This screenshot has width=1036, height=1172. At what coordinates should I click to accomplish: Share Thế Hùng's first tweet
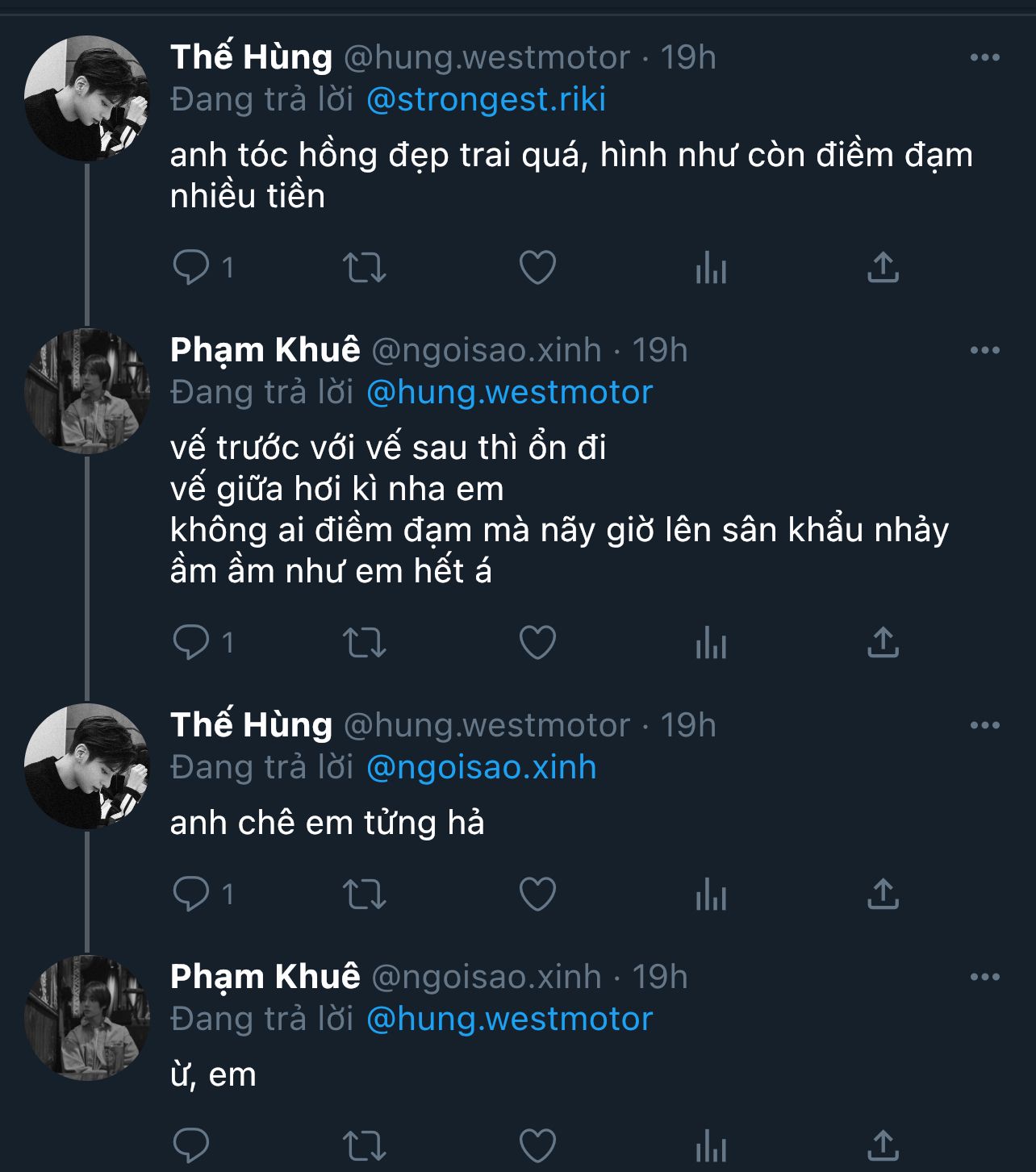(x=883, y=268)
